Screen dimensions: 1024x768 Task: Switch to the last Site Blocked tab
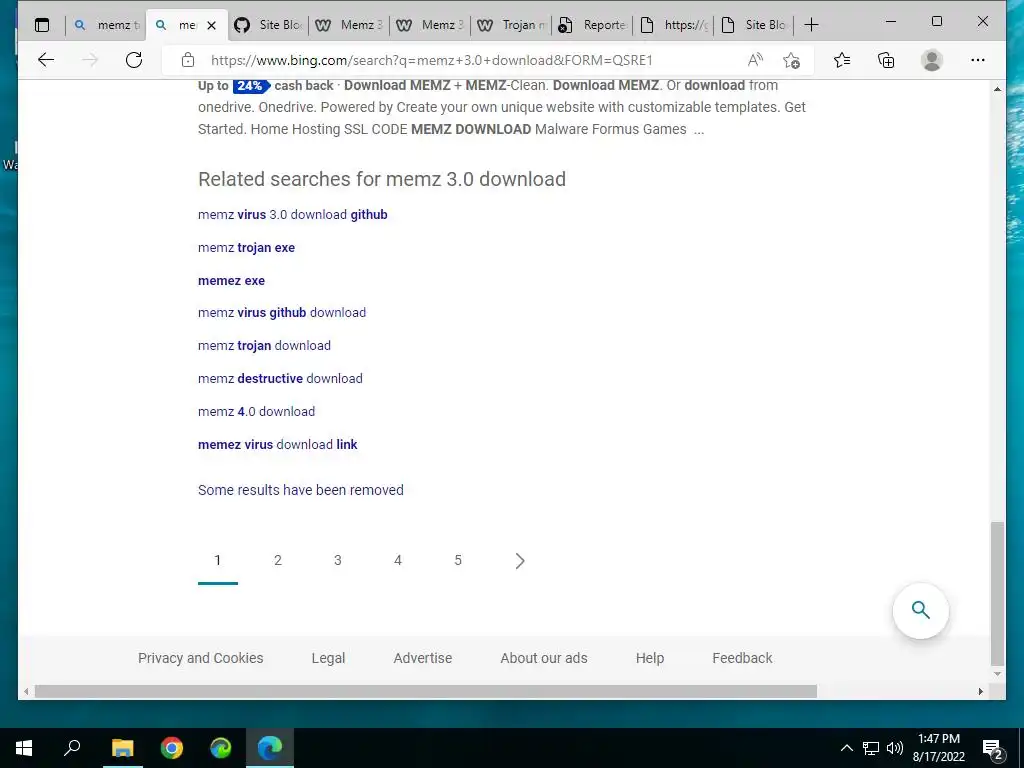pos(754,25)
